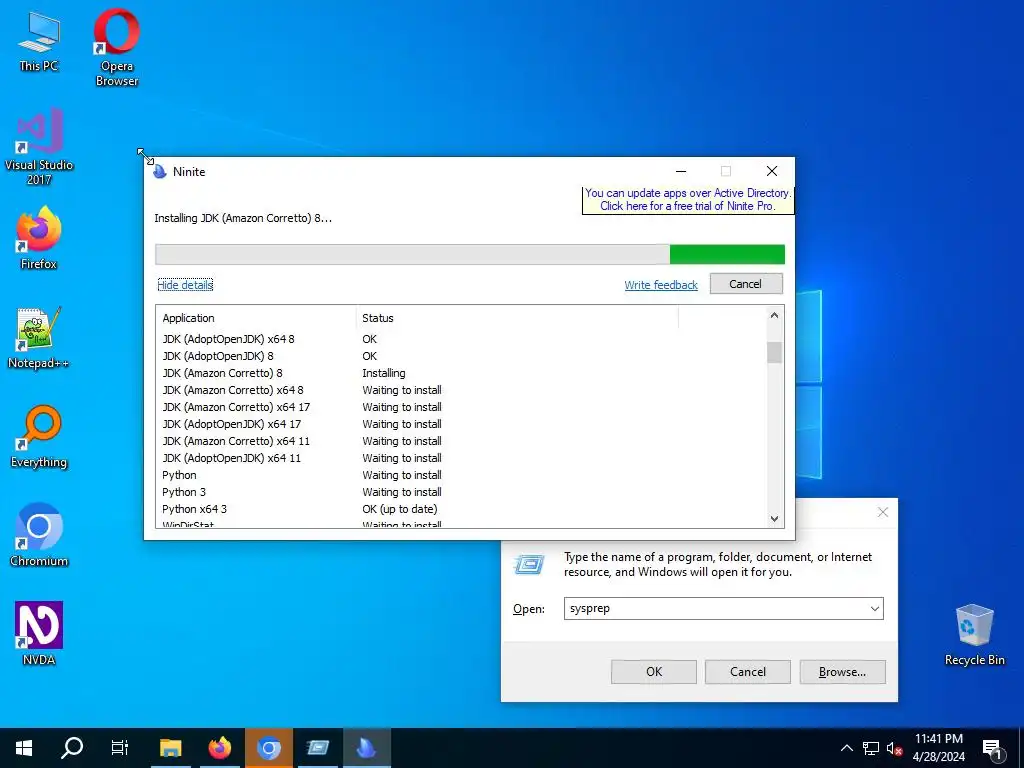
Task: Click the Ninite title bar icon
Action: tap(160, 172)
